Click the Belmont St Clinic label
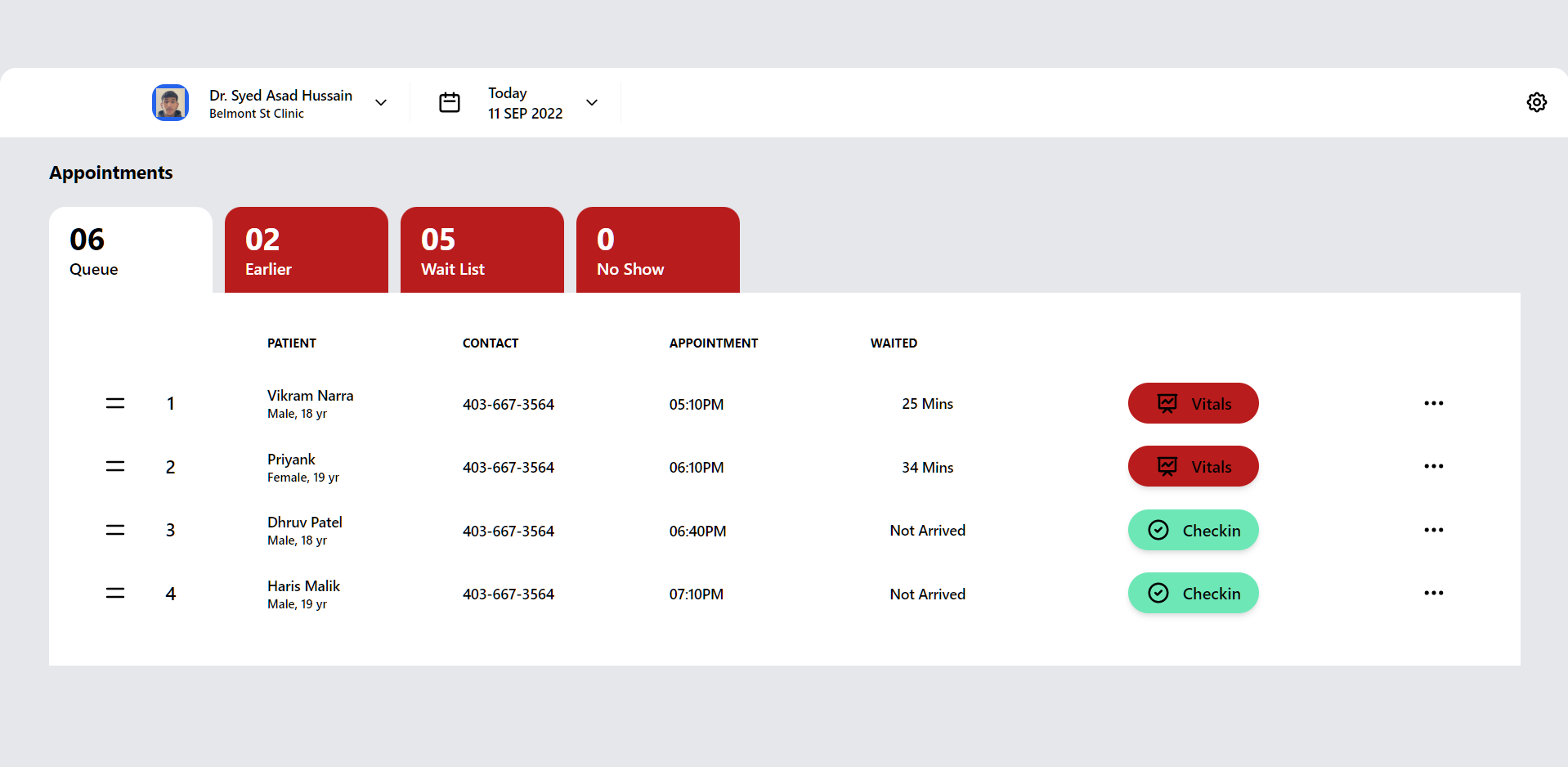Screen dimensions: 1568x767 click(x=257, y=114)
